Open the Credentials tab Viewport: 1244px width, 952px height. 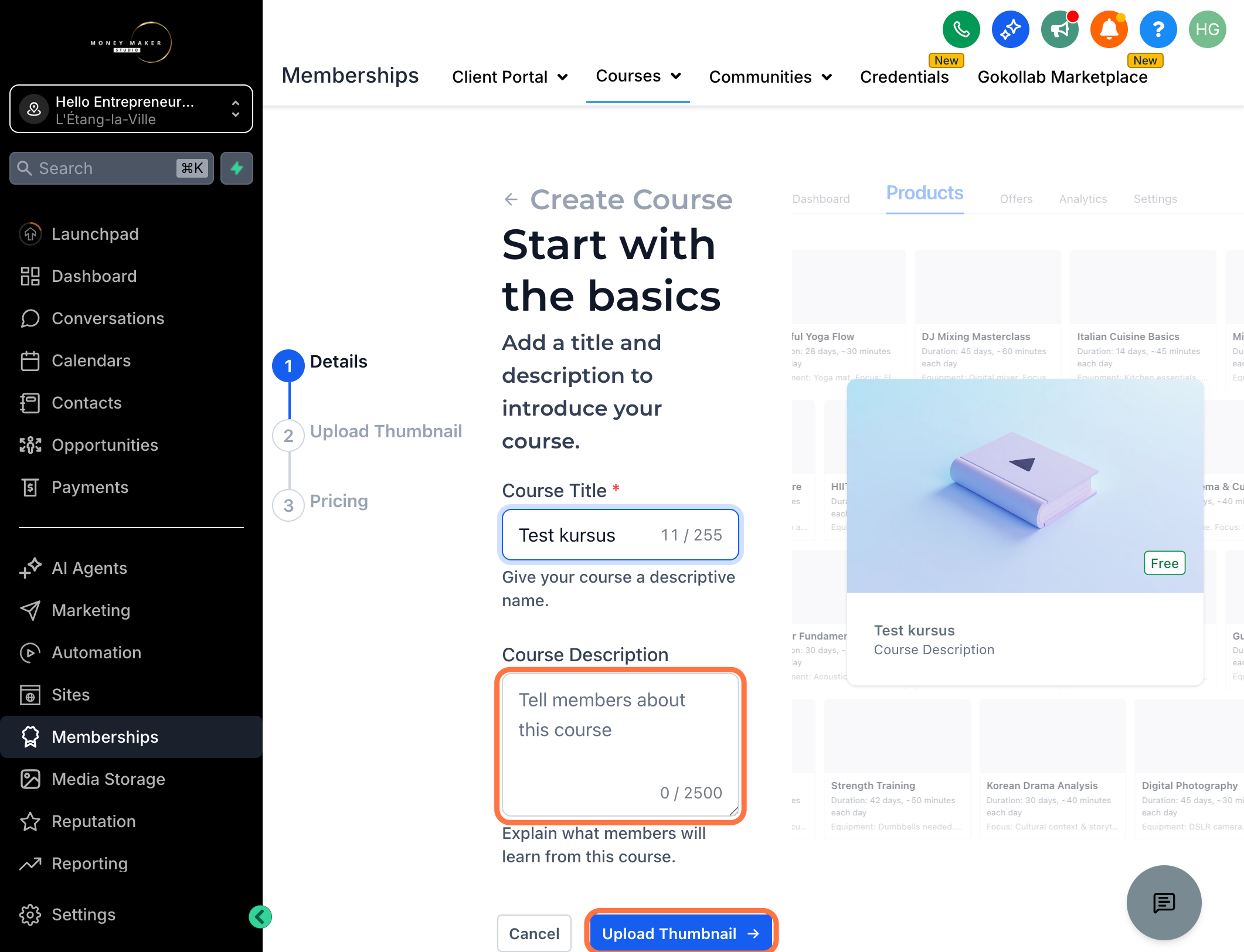point(904,77)
